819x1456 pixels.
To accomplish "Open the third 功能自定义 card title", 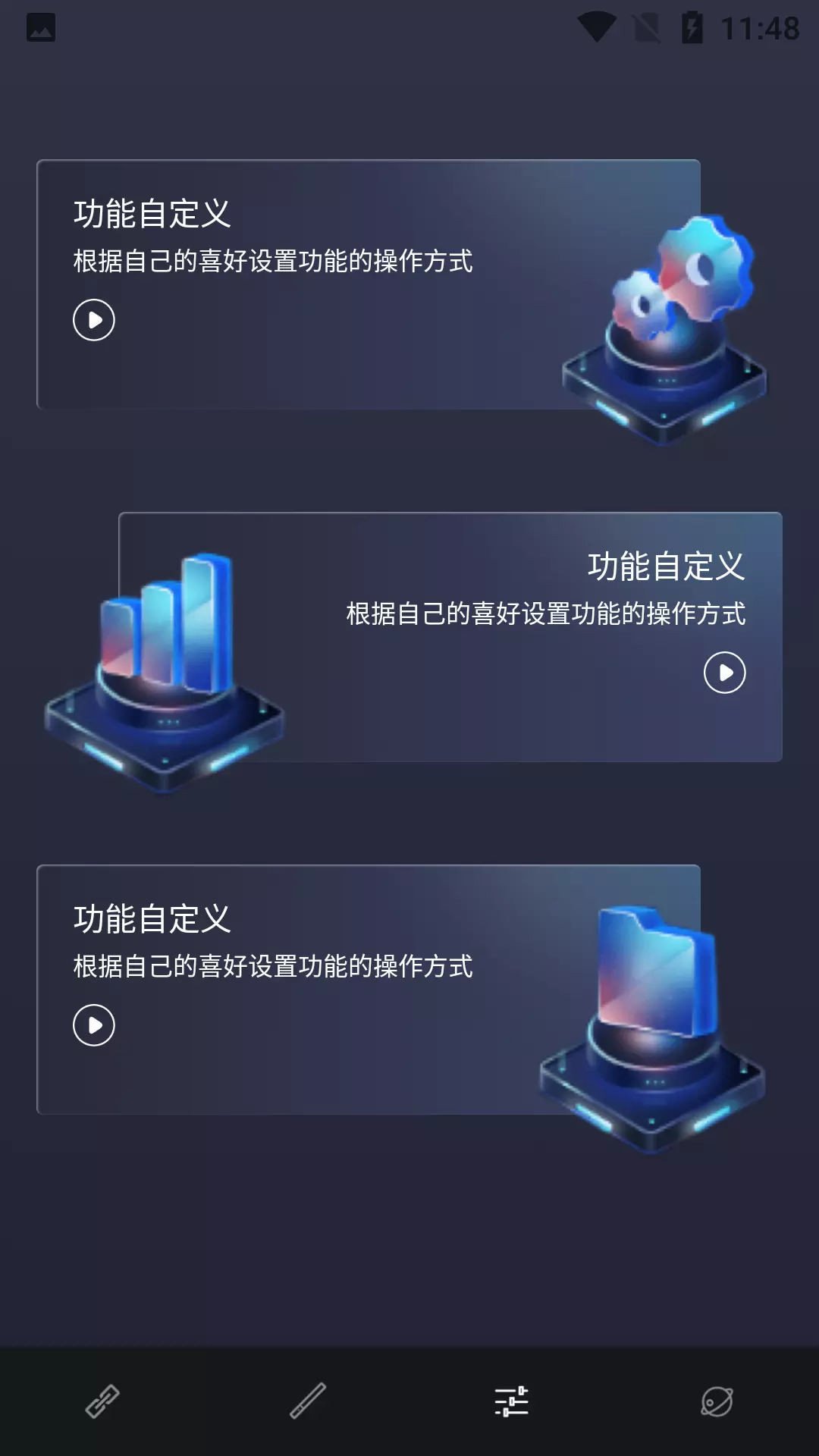I will [152, 919].
